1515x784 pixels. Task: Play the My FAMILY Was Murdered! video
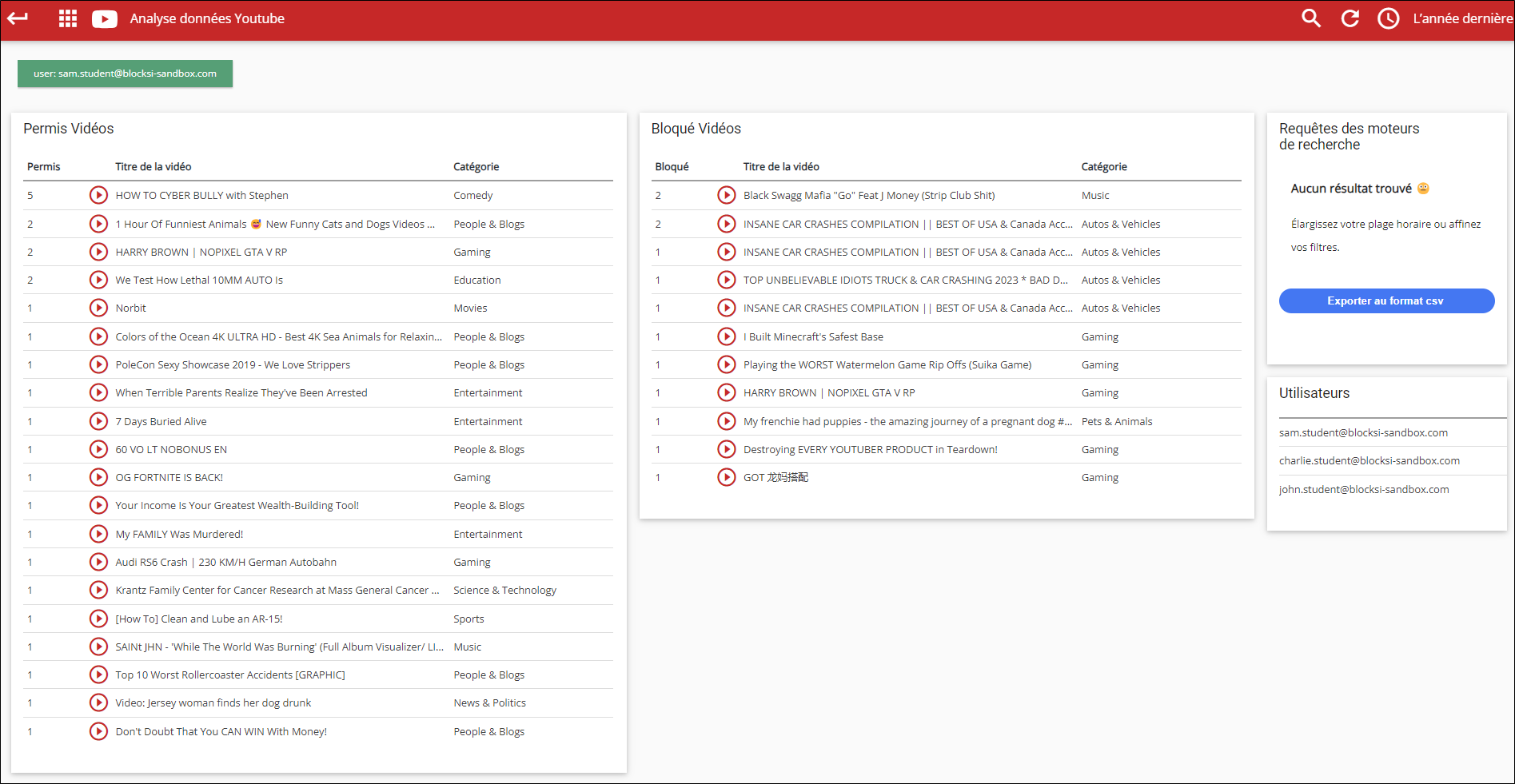pos(98,534)
